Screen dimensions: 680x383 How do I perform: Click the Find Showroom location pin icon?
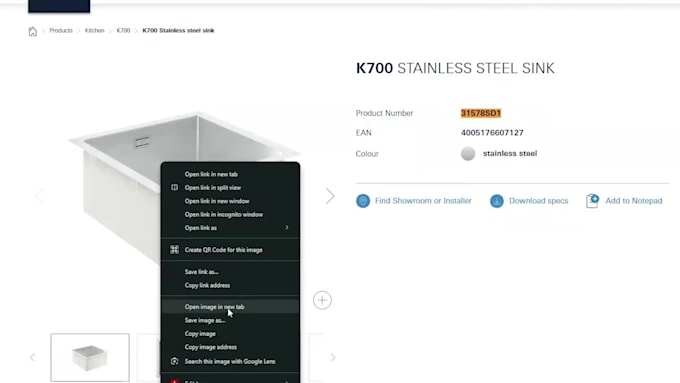[363, 201]
